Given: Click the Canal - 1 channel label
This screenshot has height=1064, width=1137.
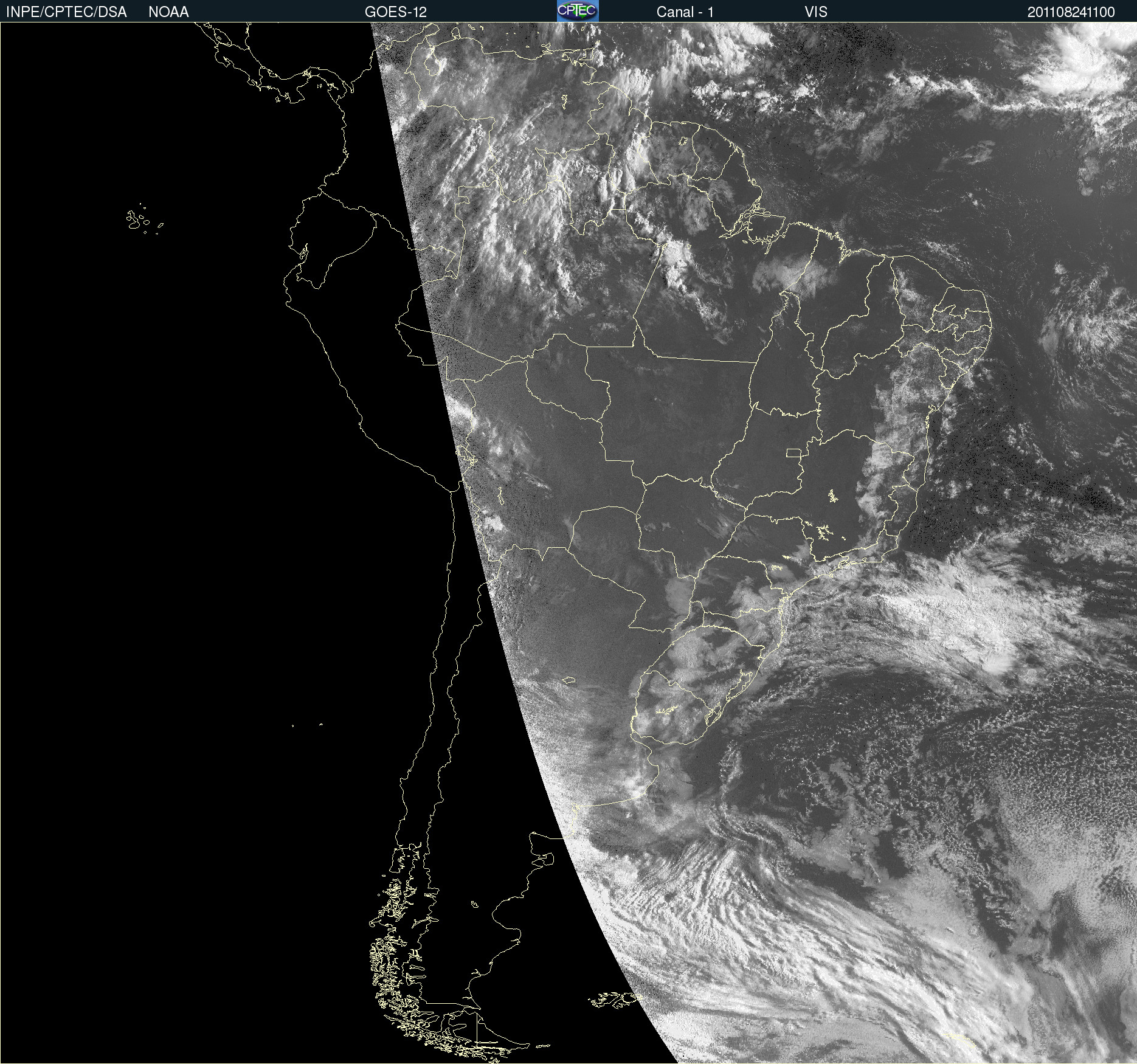Looking at the screenshot, I should [x=685, y=12].
